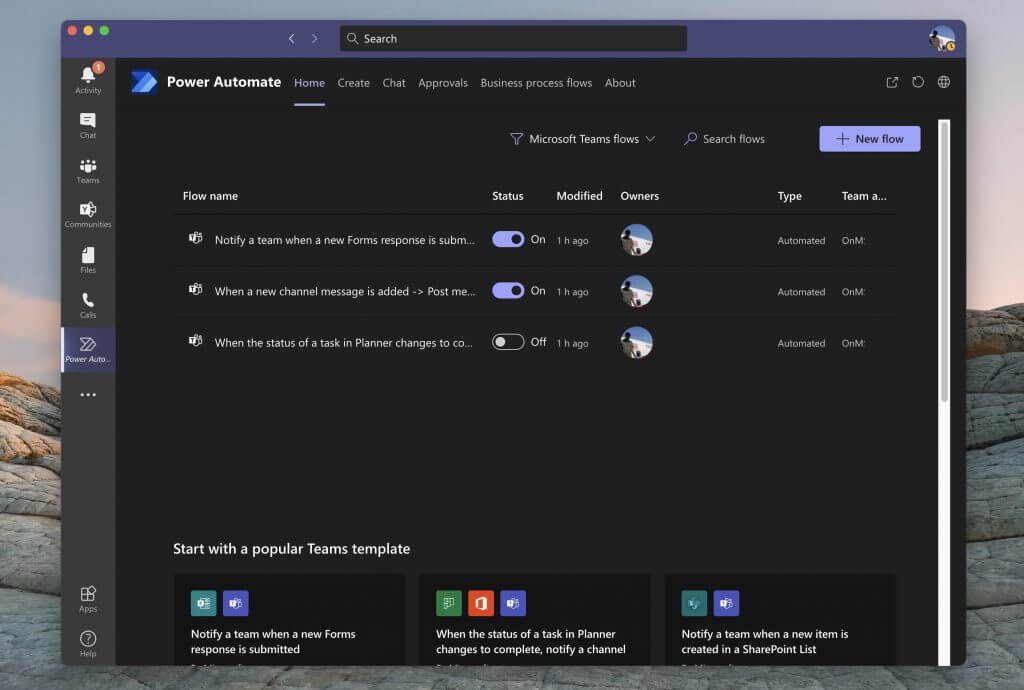Click the Flow name column header
1024x690 pixels.
point(210,196)
